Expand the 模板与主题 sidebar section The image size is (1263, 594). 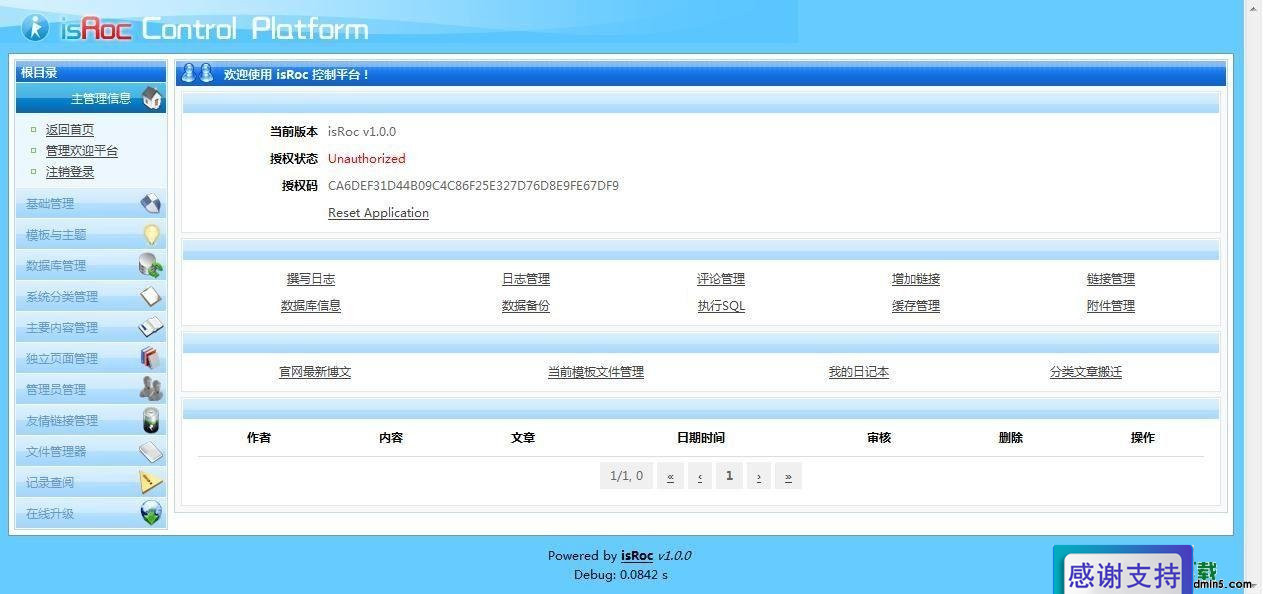tap(91, 235)
